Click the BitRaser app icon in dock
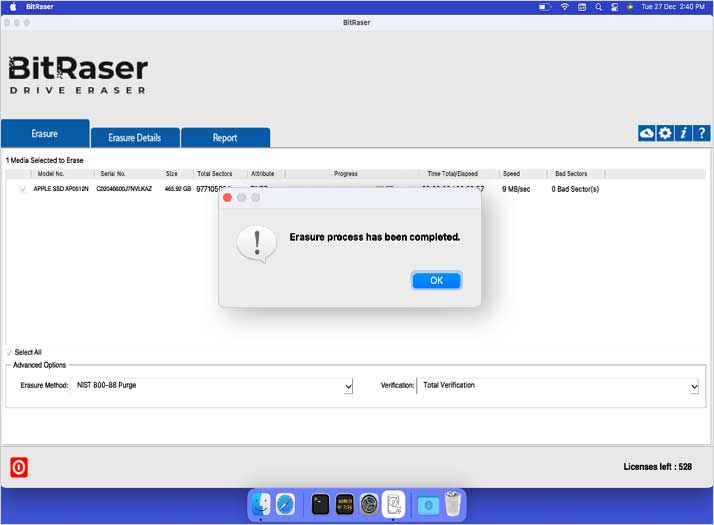This screenshot has width=714, height=525. tap(393, 505)
